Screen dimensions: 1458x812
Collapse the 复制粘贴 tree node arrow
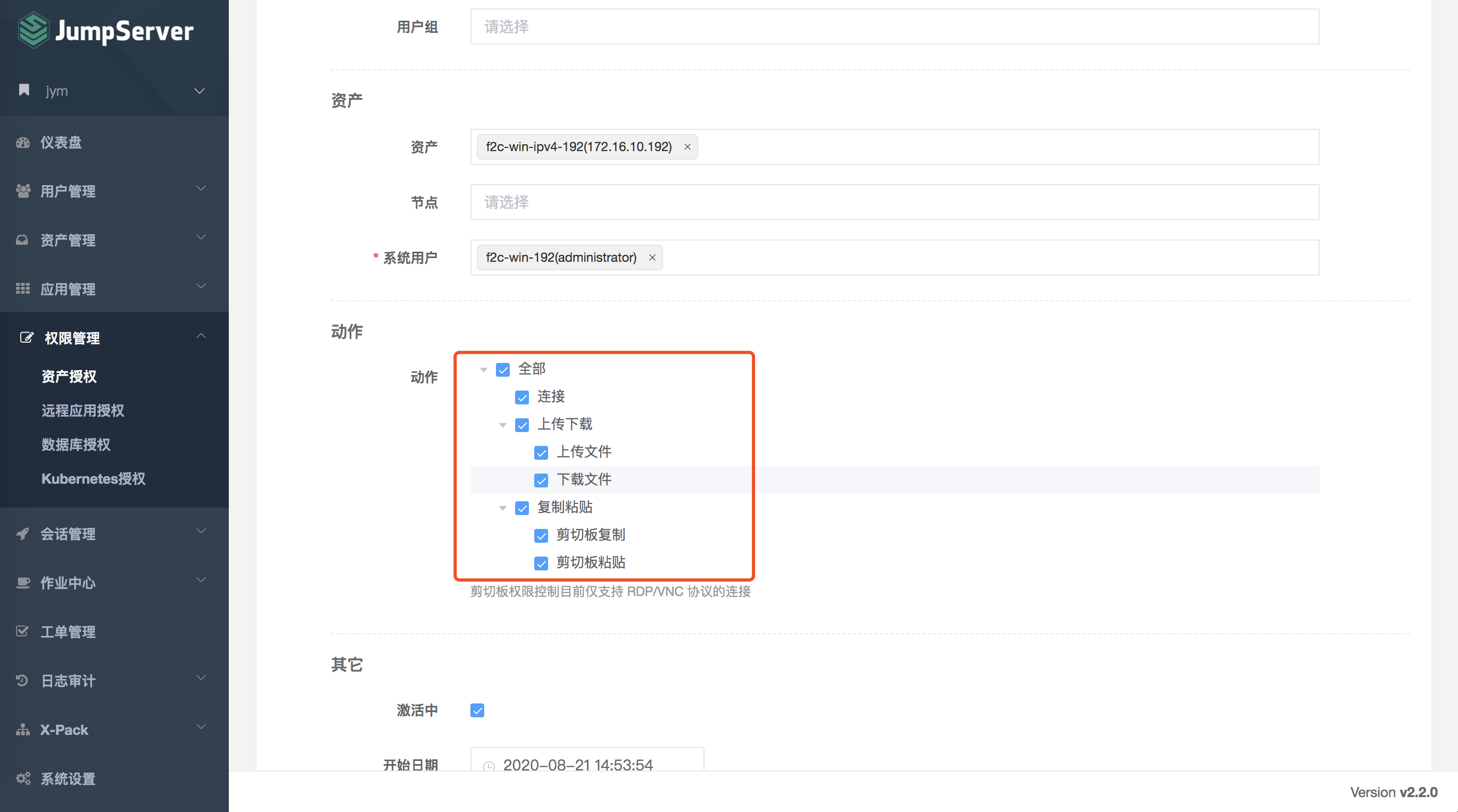tap(503, 508)
